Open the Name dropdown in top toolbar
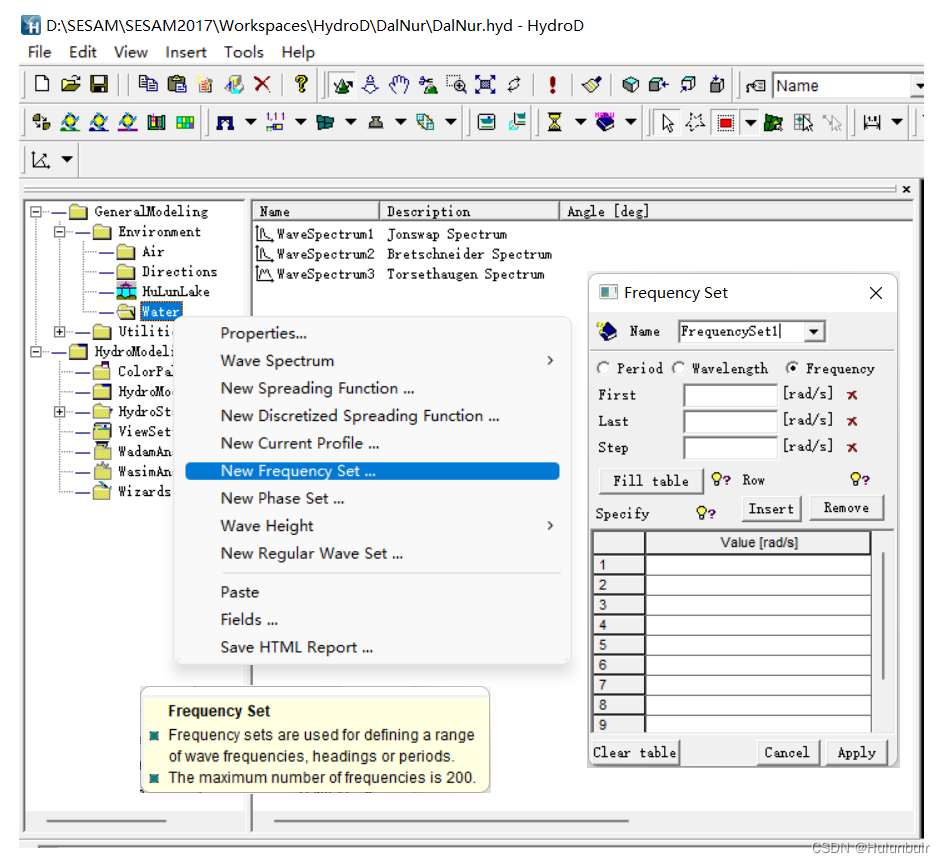The image size is (945, 863). tap(919, 86)
